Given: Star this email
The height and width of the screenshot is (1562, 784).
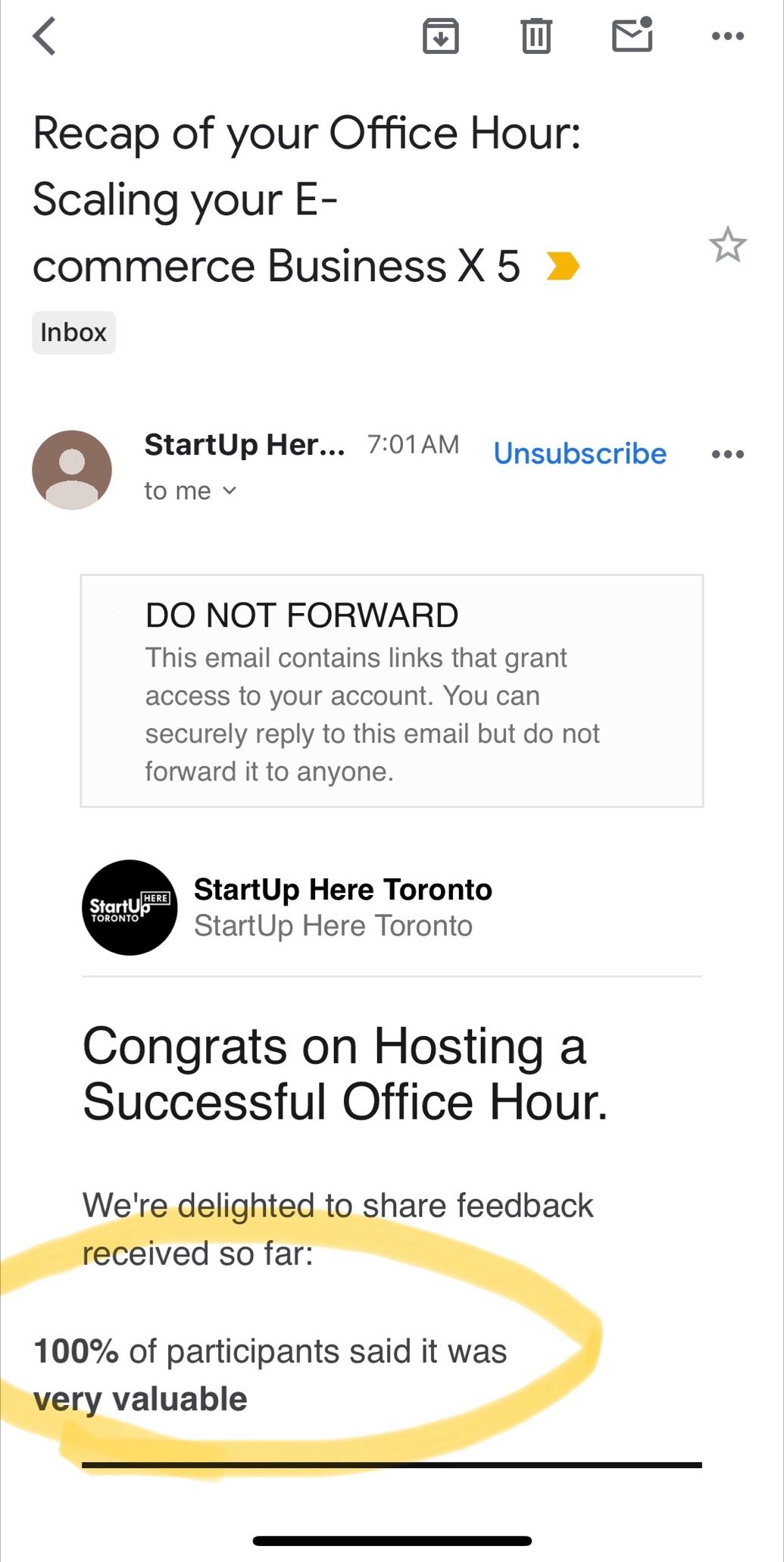Looking at the screenshot, I should (x=727, y=245).
